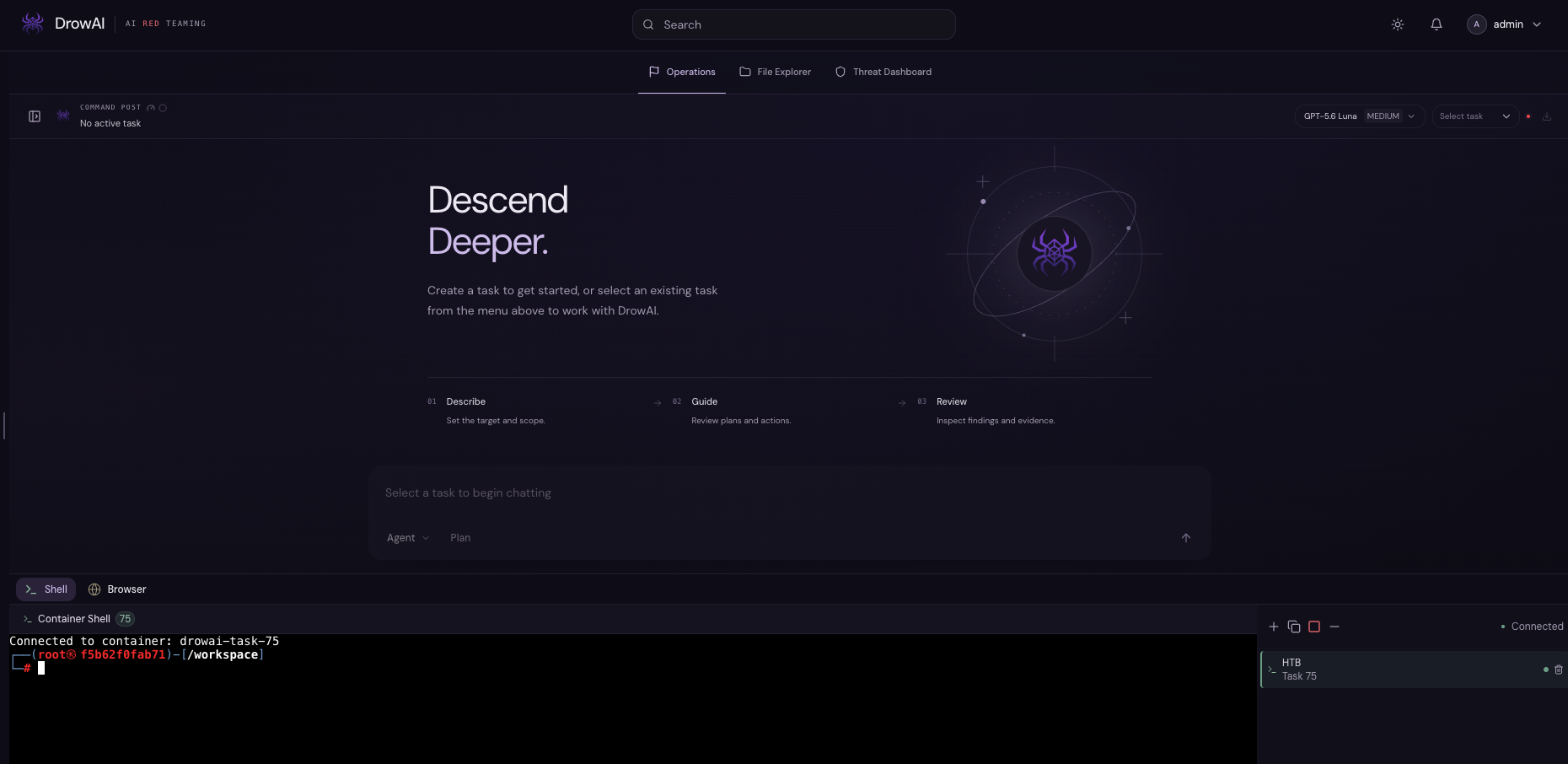The image size is (1568, 764).
Task: Click the Search input field
Action: (x=793, y=24)
